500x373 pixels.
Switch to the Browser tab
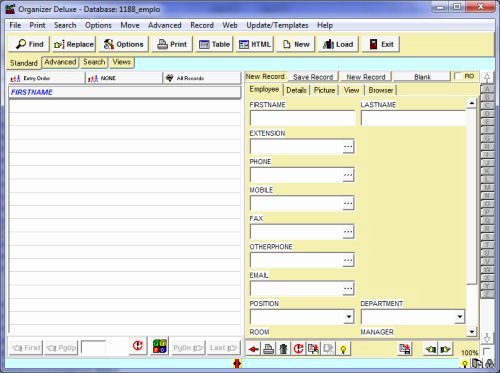click(x=381, y=90)
